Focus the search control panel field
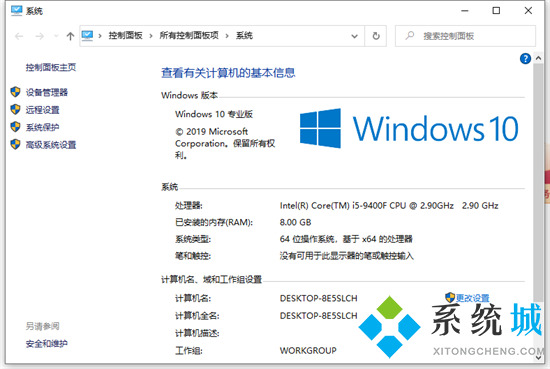The image size is (550, 369). pyautogui.click(x=465, y=36)
